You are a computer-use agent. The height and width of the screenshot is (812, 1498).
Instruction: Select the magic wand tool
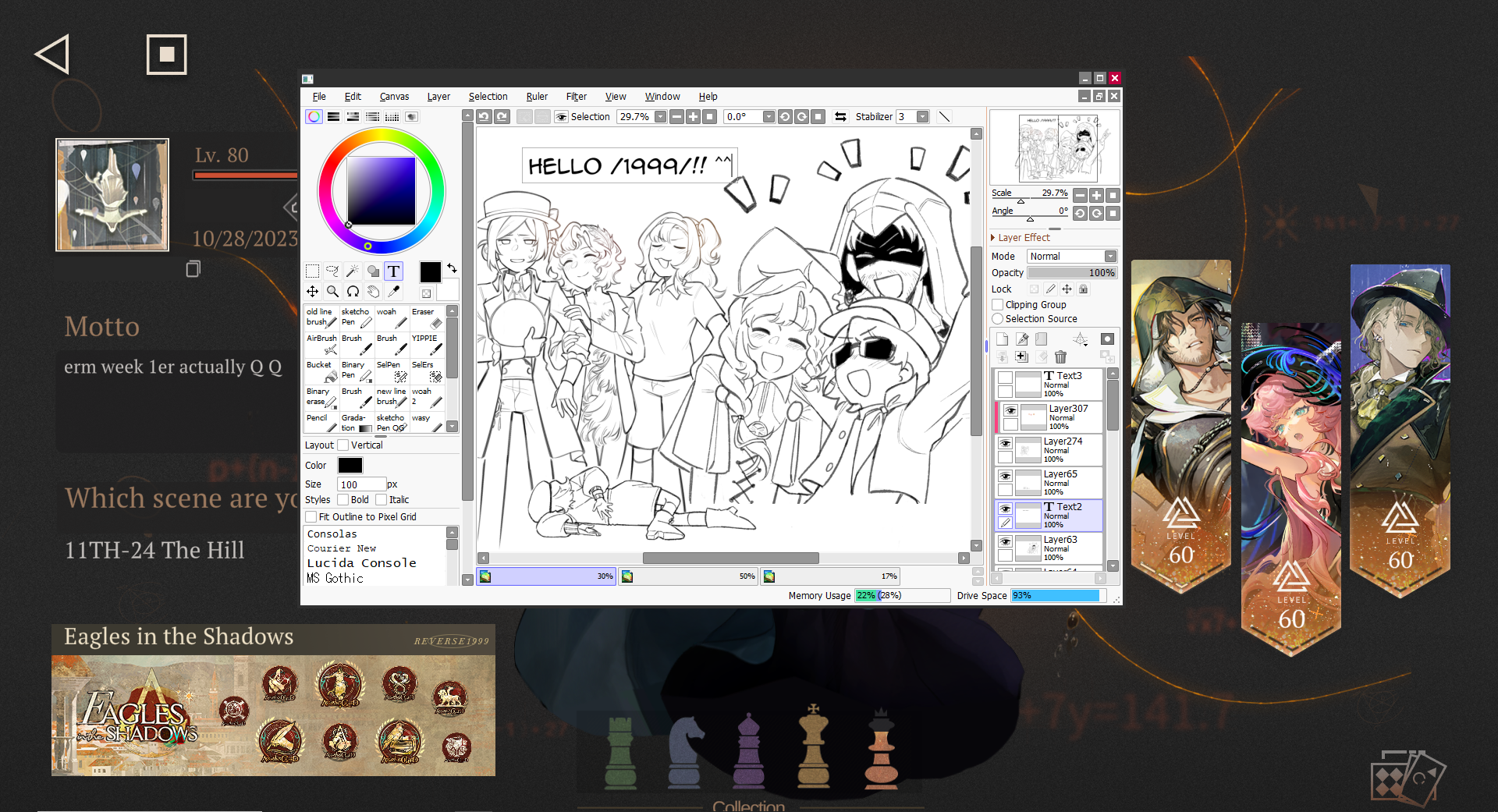tap(353, 271)
